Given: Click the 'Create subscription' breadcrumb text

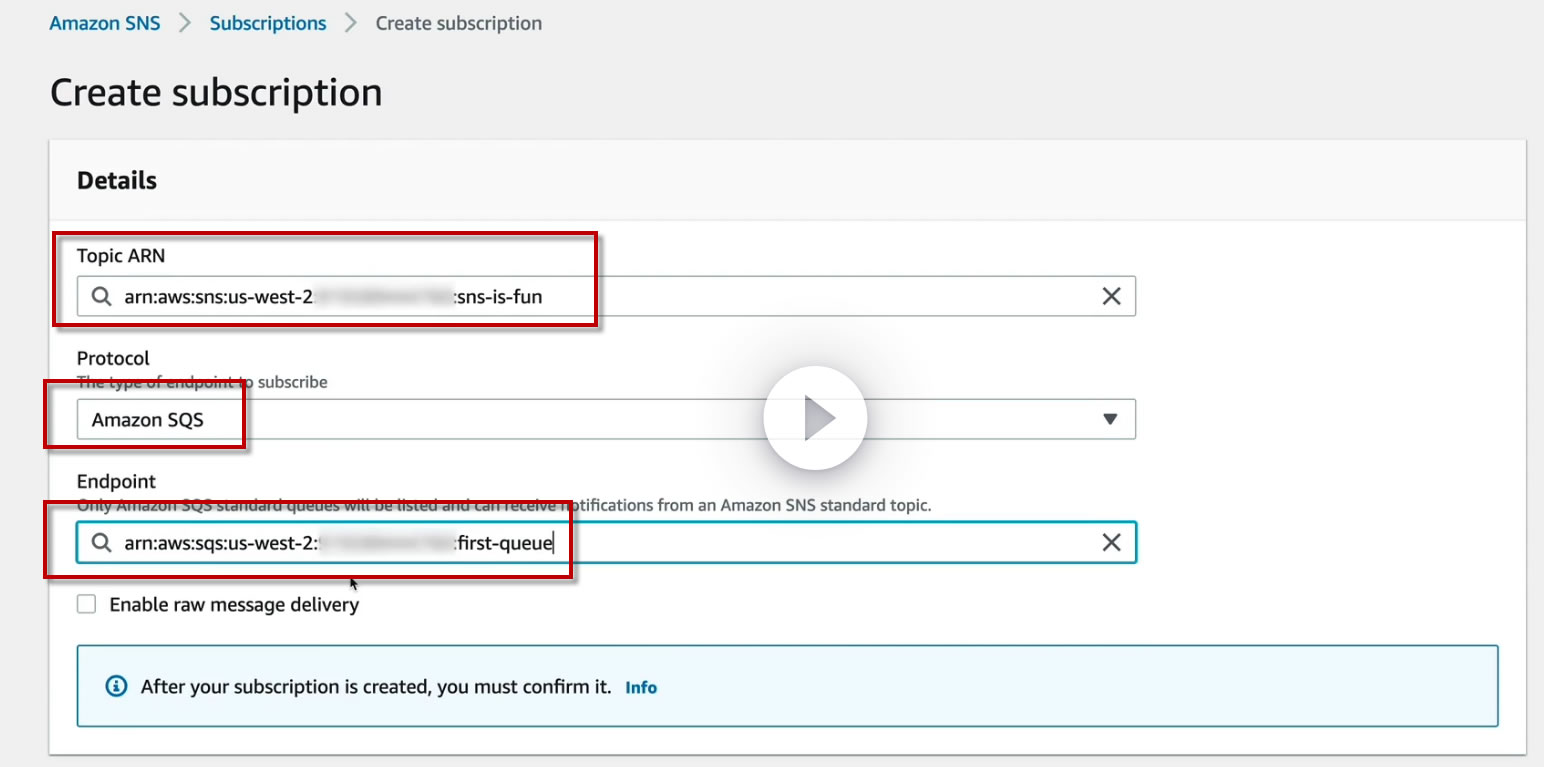Looking at the screenshot, I should [x=459, y=23].
